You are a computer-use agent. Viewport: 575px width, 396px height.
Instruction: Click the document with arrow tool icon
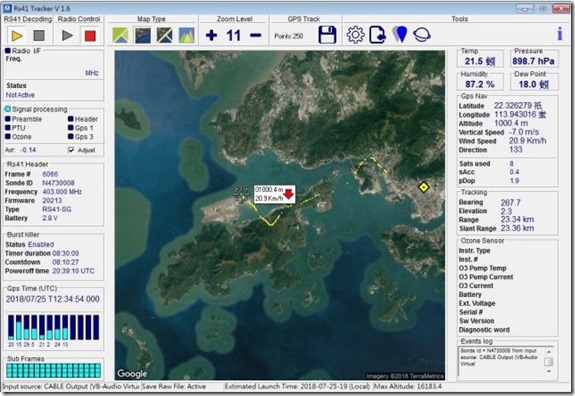(x=377, y=35)
